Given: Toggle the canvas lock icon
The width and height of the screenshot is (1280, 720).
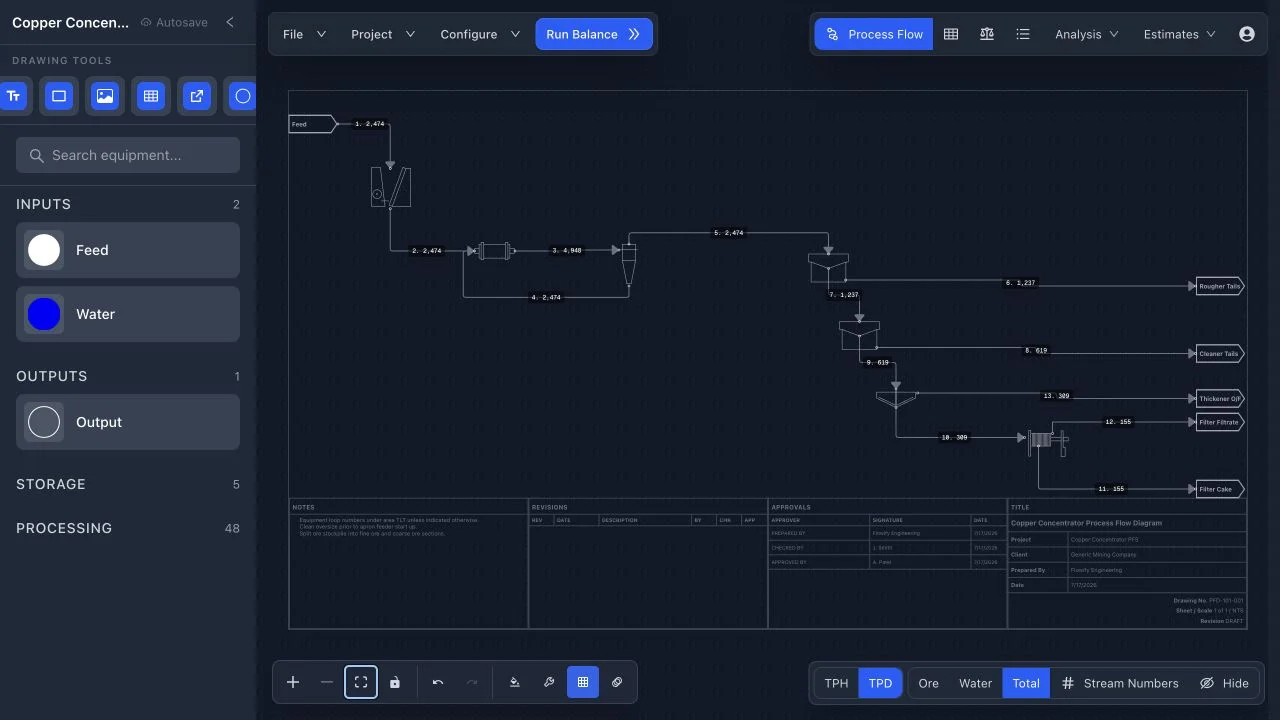Looking at the screenshot, I should tap(395, 683).
